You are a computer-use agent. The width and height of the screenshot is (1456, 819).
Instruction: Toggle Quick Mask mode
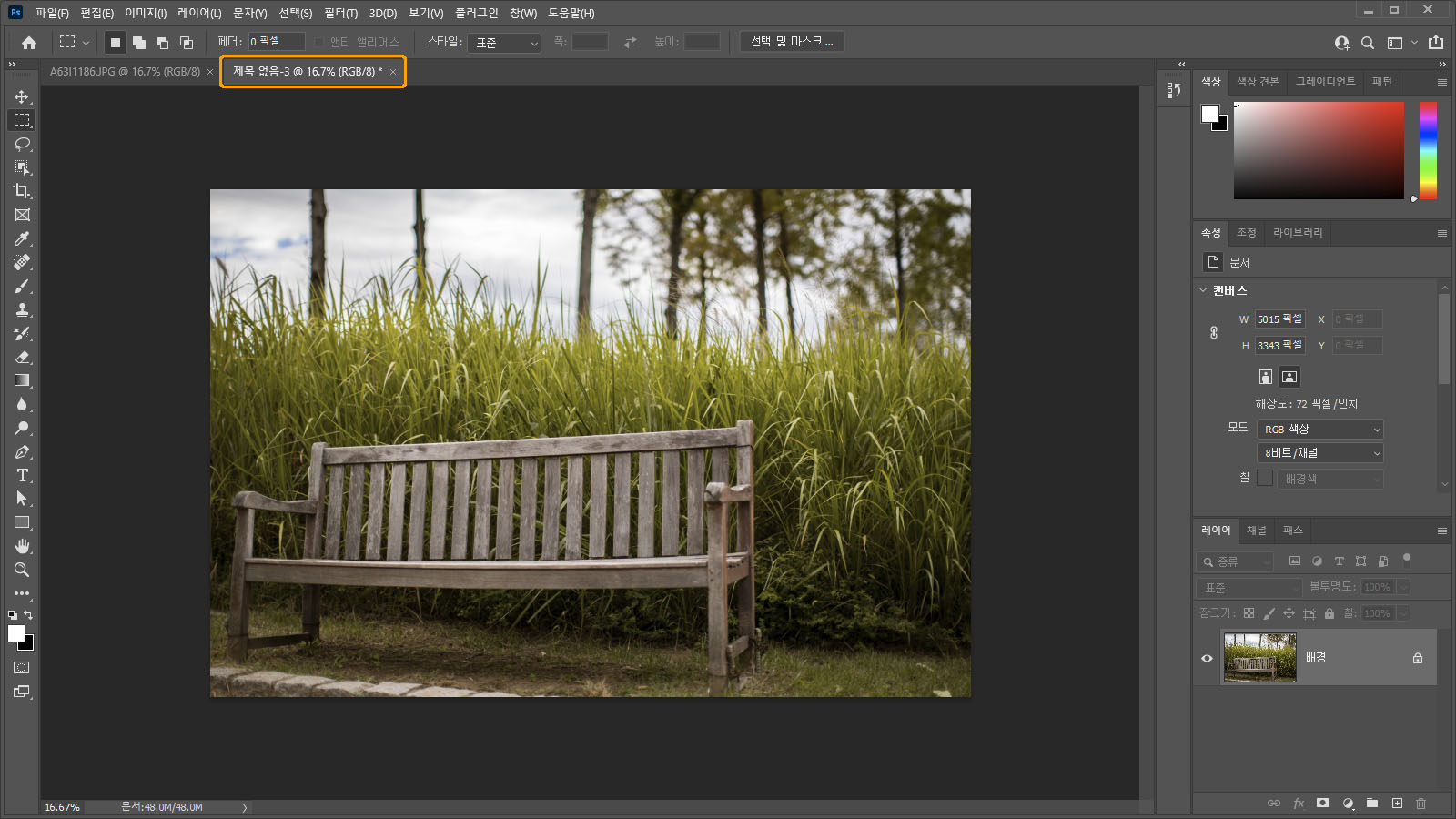[22, 668]
